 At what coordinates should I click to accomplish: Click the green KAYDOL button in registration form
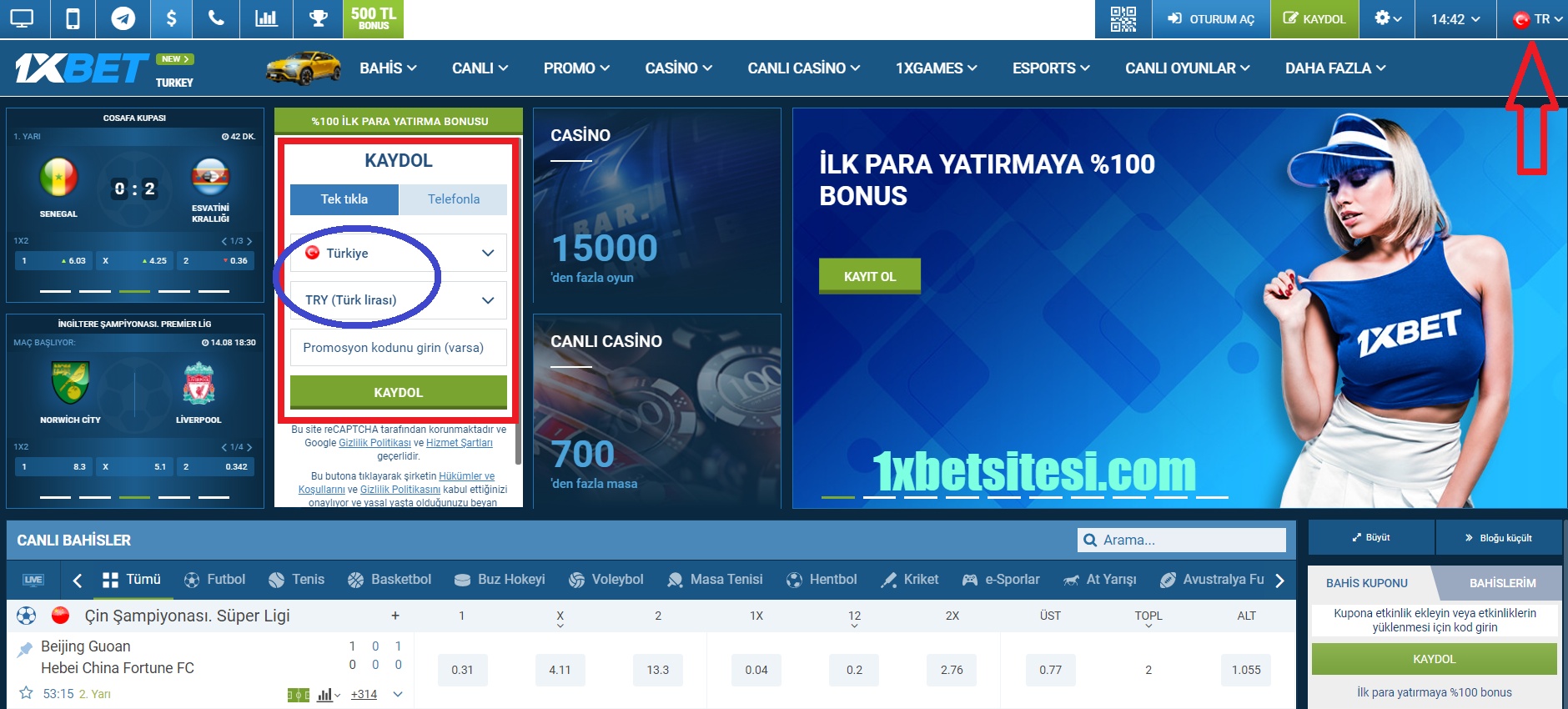click(399, 392)
